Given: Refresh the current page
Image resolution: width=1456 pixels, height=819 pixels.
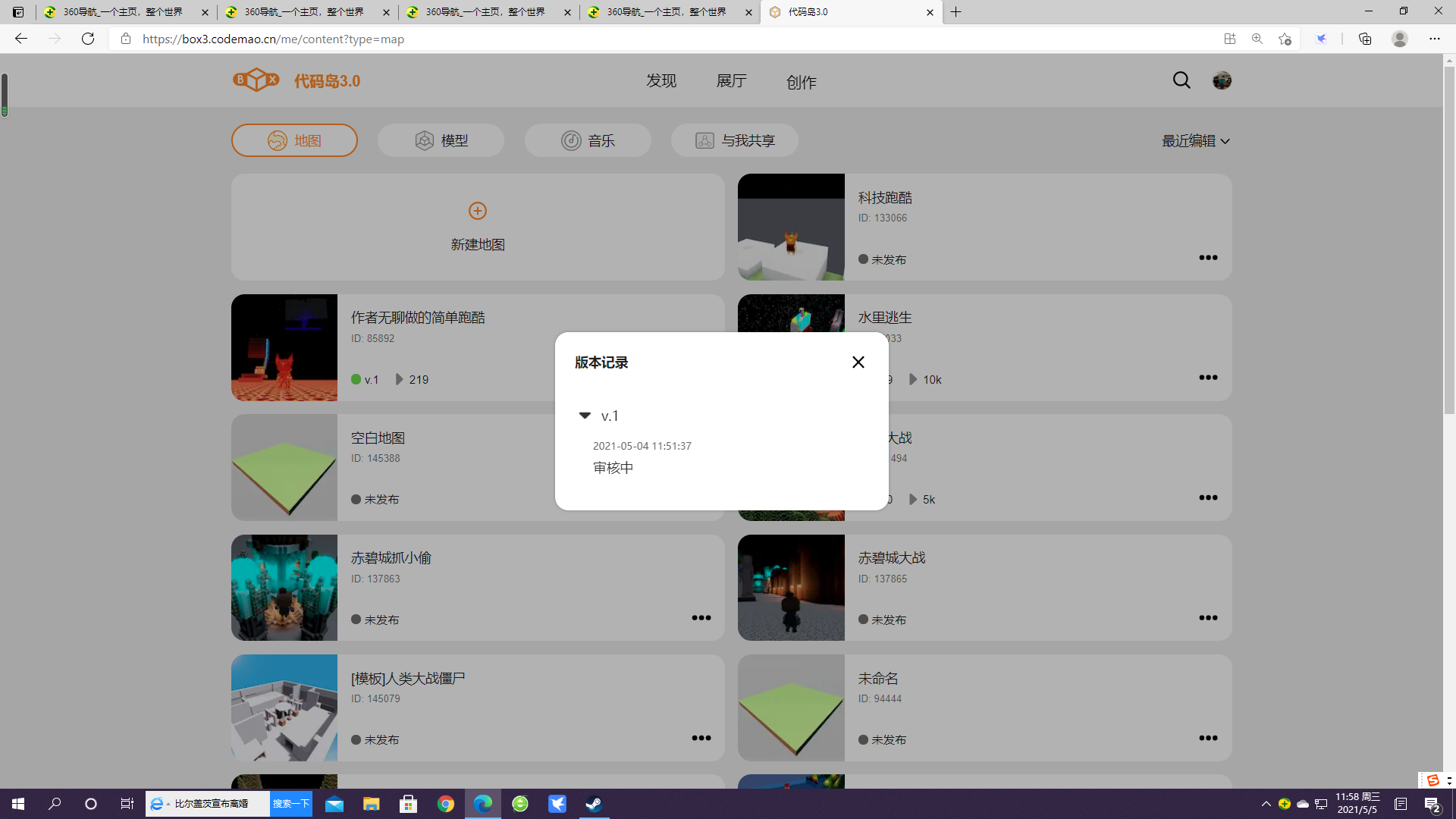Looking at the screenshot, I should click(88, 39).
